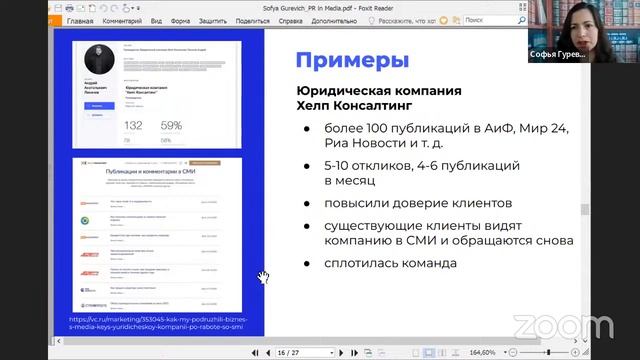Click the next view icon in status bar
The width and height of the screenshot is (640, 360).
pos(382,353)
